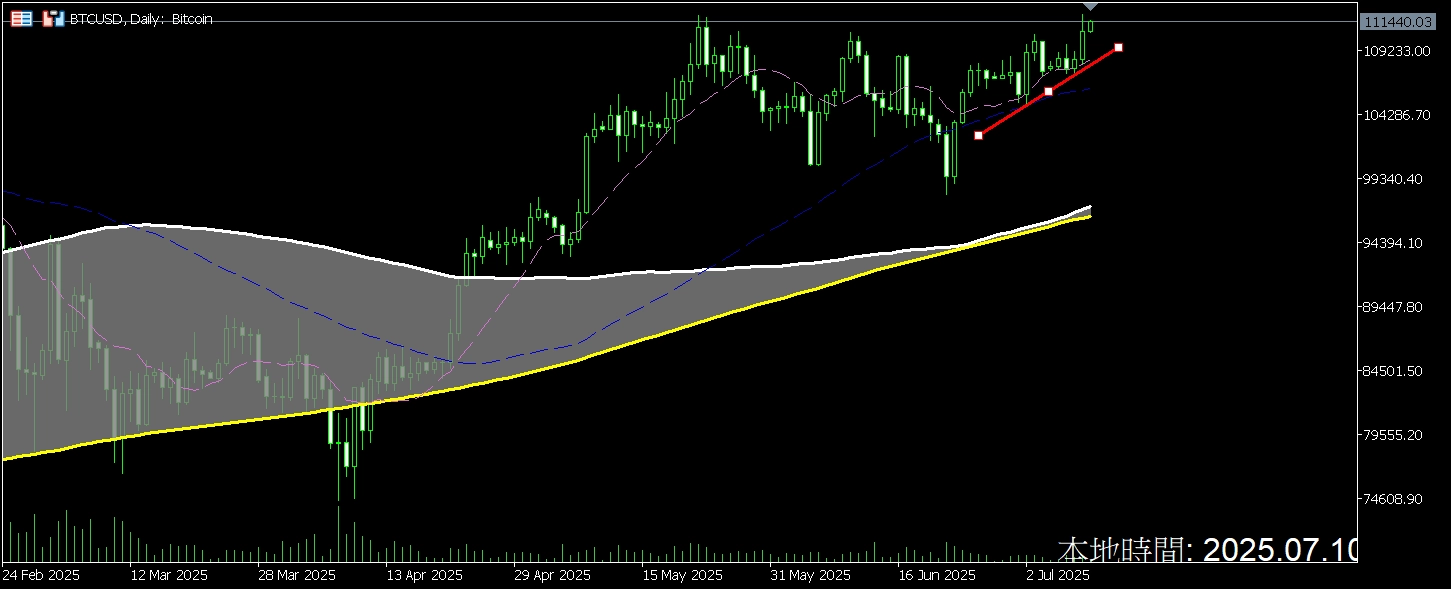This screenshot has height=589, width=1451.
Task: Open the One Click Trading panel icon
Action: pyautogui.click(x=21, y=18)
